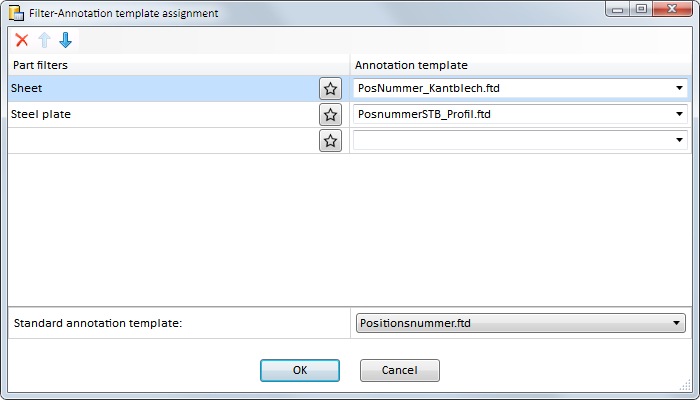This screenshot has width=700, height=400.
Task: Click the bottom-right resize grip
Action: tap(686, 387)
